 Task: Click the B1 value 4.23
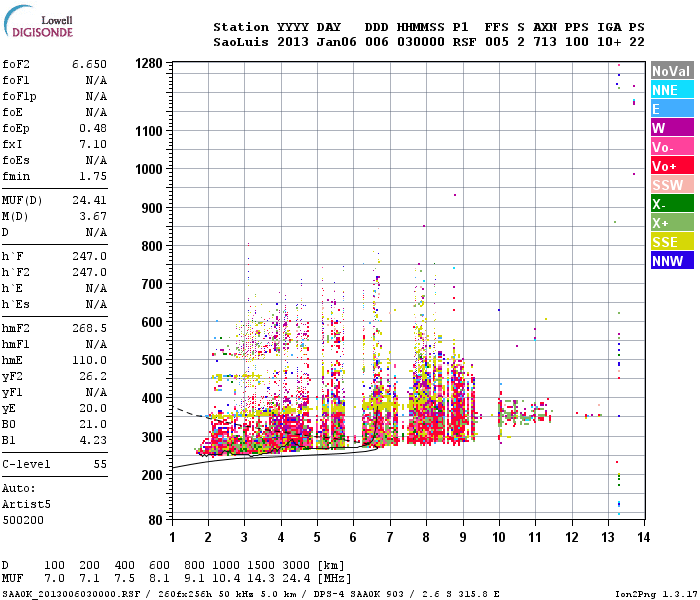(x=93, y=440)
